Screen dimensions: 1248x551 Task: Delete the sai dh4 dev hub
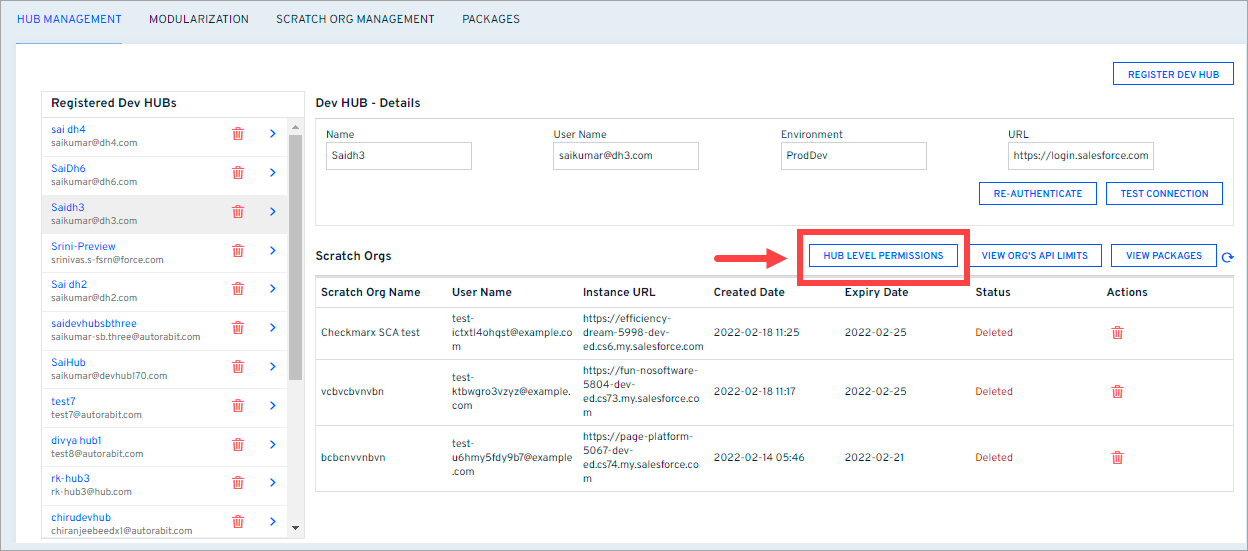coord(238,134)
